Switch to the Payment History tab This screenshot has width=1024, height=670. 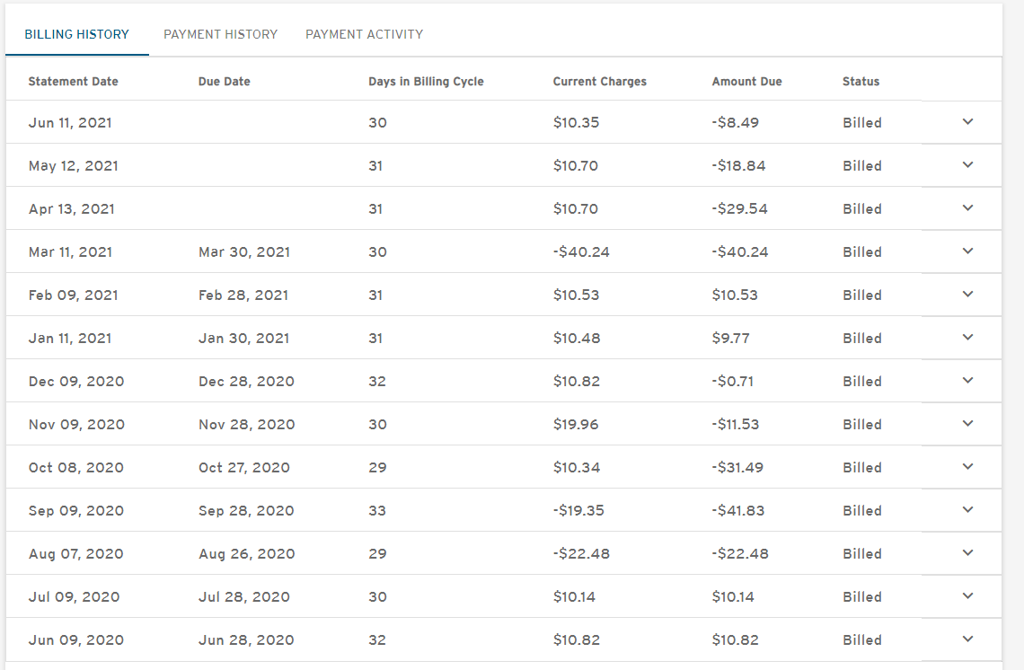click(220, 34)
